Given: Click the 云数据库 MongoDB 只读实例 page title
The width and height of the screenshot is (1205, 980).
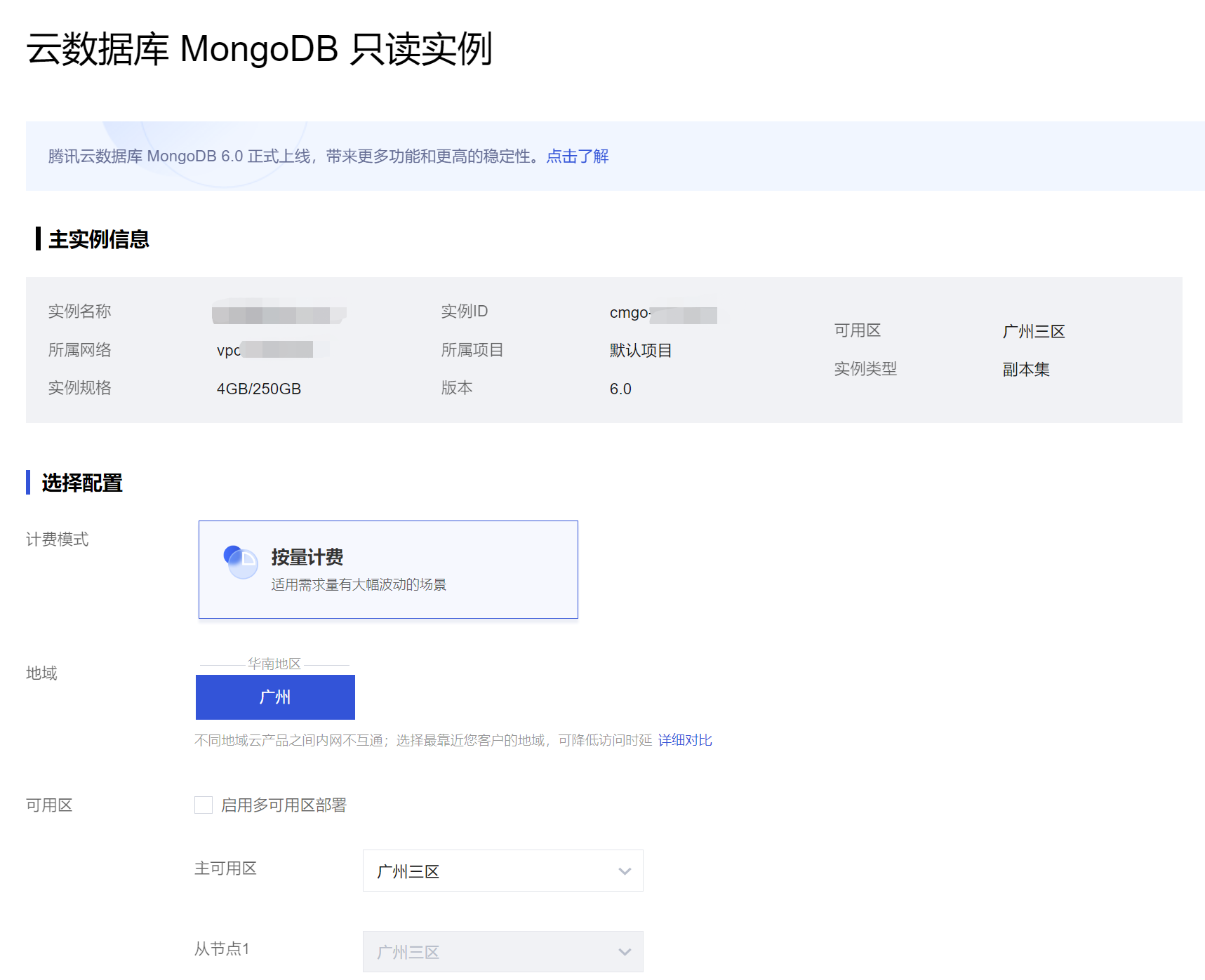Looking at the screenshot, I should tap(260, 49).
